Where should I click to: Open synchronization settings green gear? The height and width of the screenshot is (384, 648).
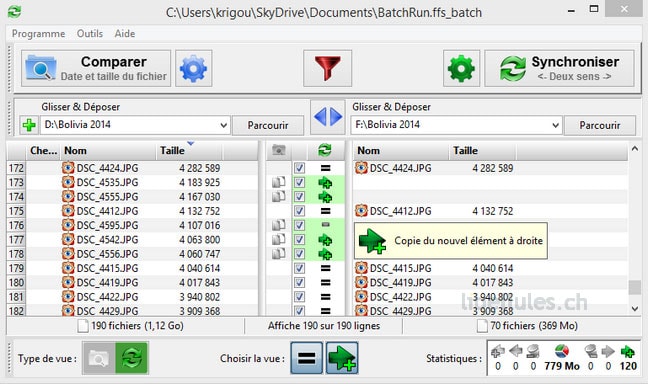[x=461, y=69]
